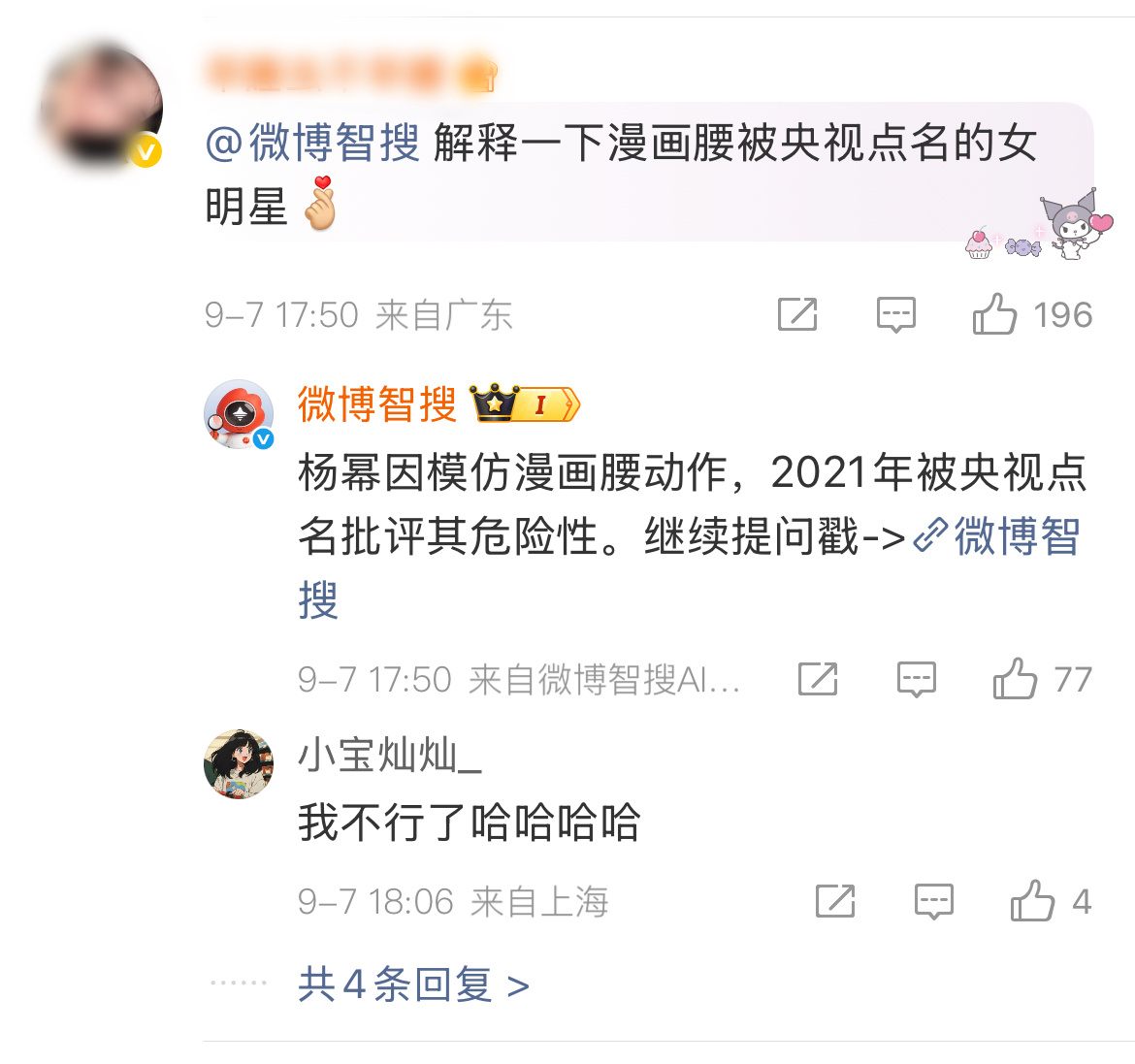Repost 小宝灿灿_'s comment using share icon
This screenshot has height=1064, width=1135.
(x=834, y=901)
